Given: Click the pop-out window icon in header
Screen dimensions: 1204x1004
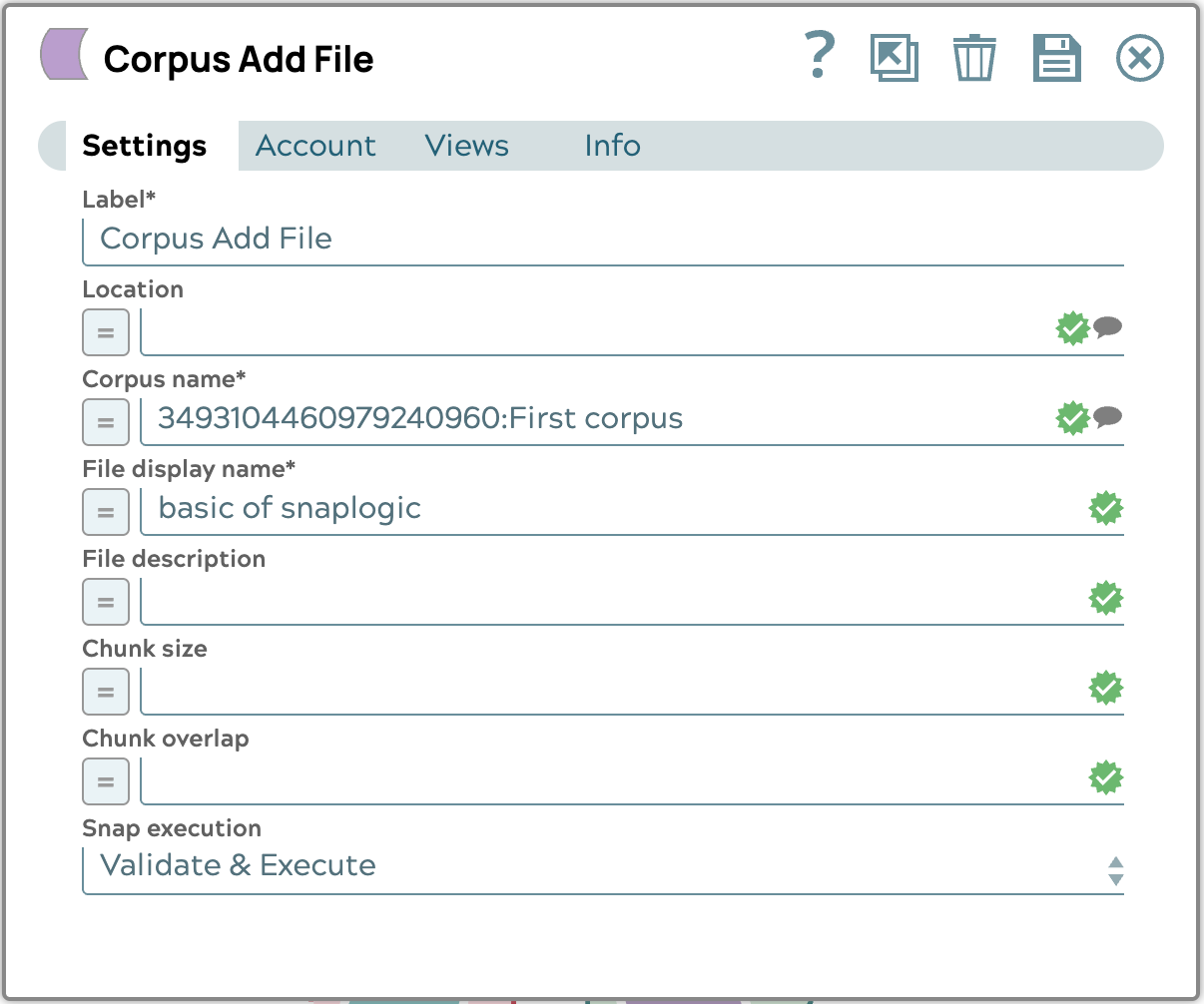Looking at the screenshot, I should pyautogui.click(x=894, y=58).
